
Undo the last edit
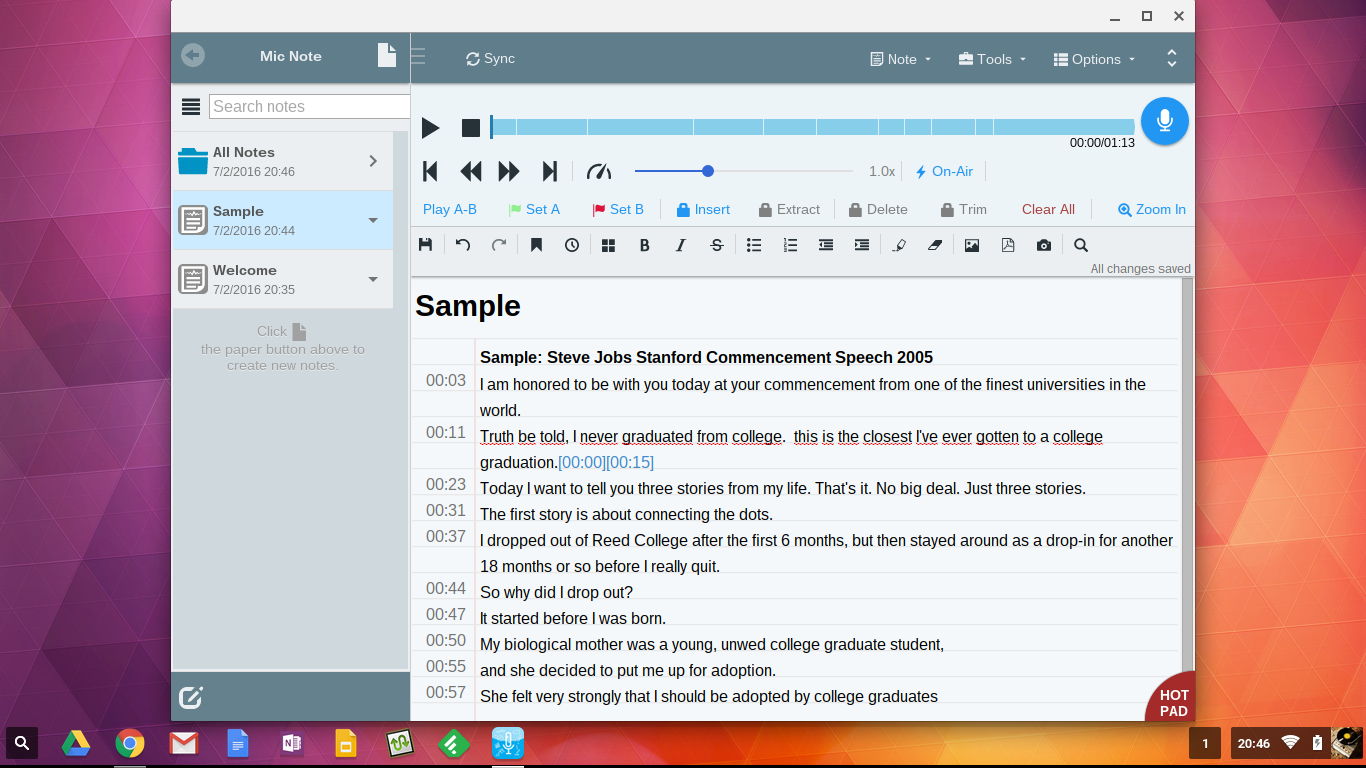(463, 245)
